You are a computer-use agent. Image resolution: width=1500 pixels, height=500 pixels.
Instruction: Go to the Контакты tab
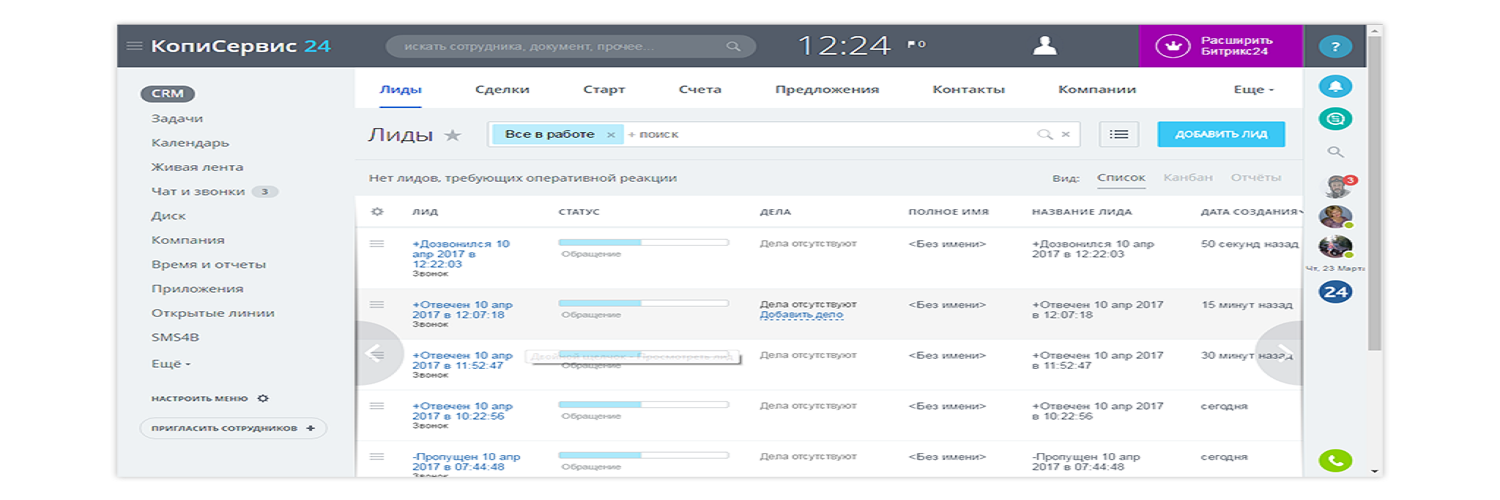(968, 89)
